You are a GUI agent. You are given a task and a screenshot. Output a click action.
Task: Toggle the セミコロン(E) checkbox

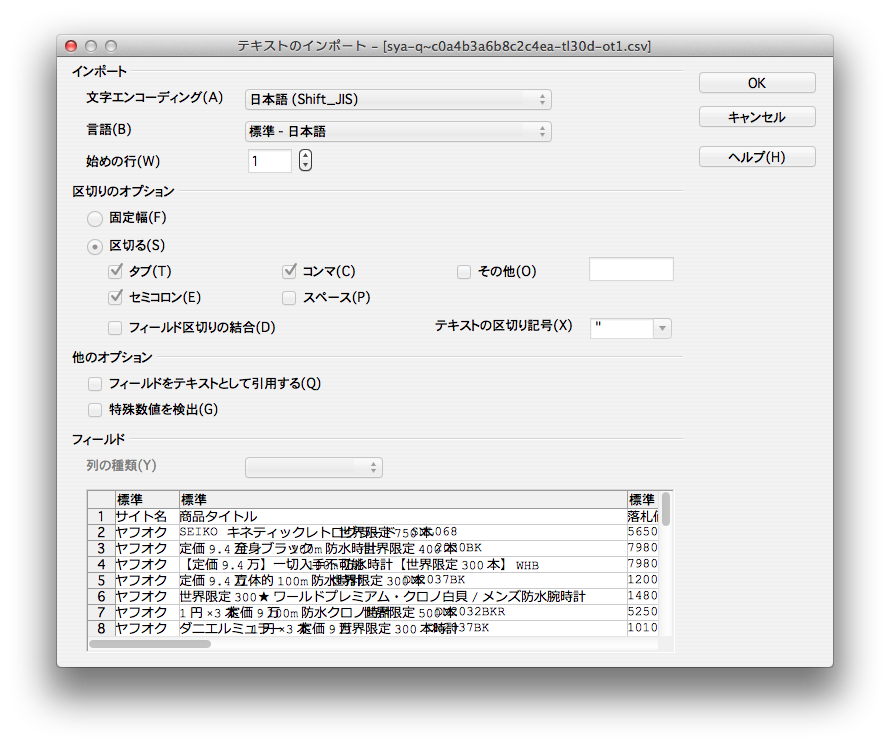pos(115,297)
